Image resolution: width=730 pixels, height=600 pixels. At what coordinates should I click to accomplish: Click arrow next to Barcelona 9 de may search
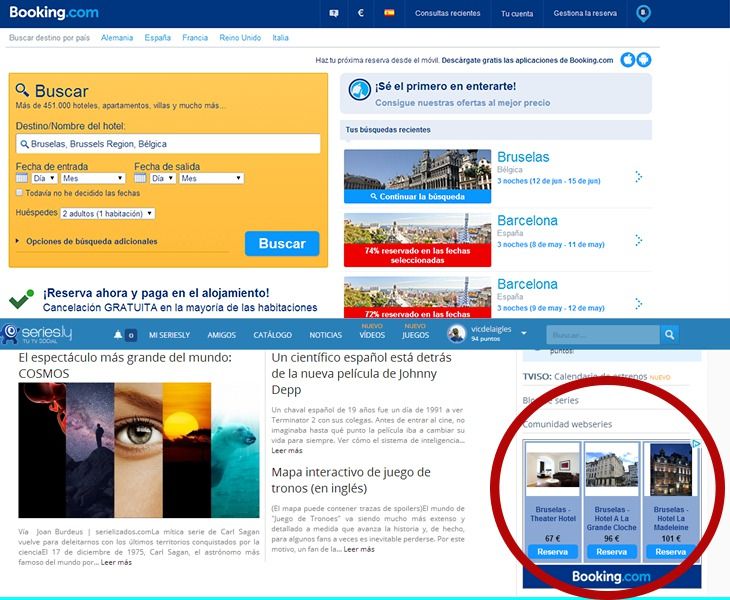tap(638, 303)
